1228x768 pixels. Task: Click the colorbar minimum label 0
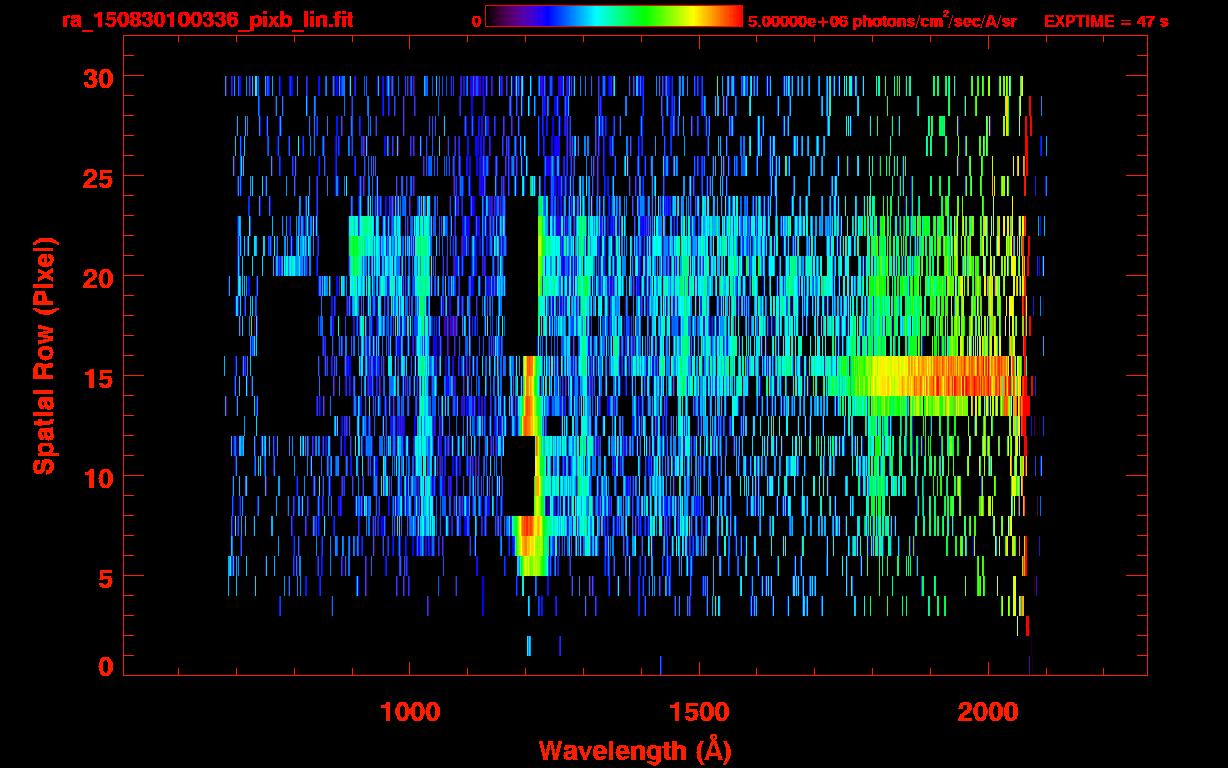tap(477, 21)
